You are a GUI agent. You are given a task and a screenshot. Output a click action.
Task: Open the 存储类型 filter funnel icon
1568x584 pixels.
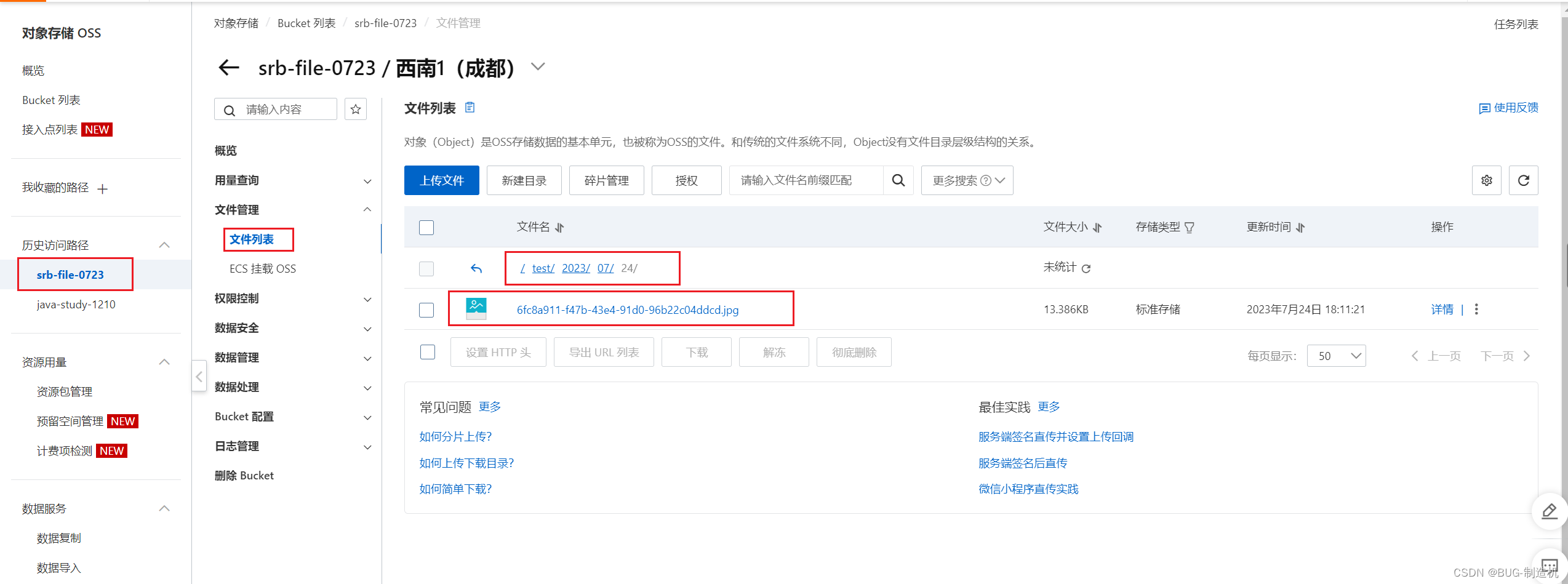[1190, 228]
